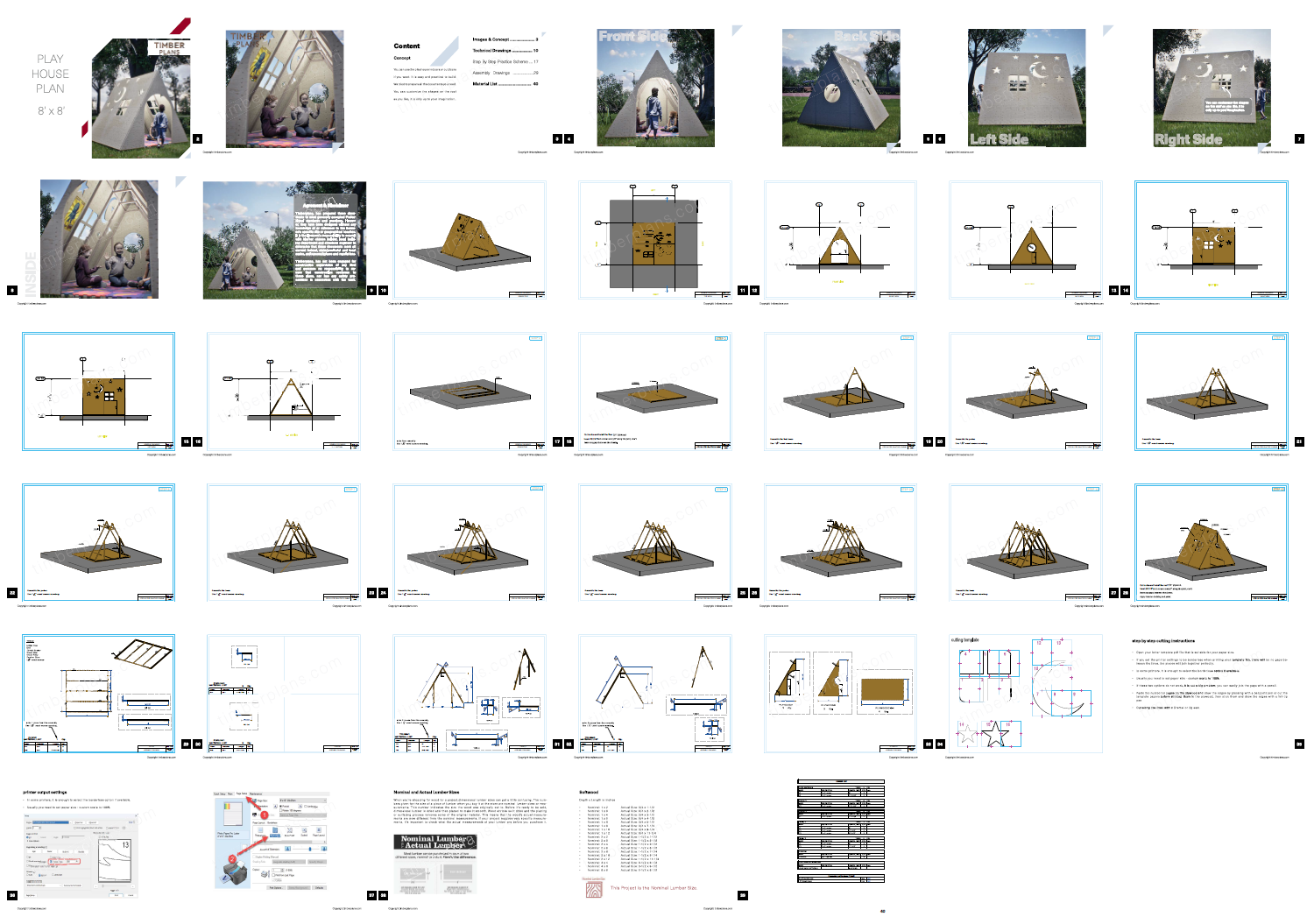1307x924 pixels.
Task: Click the Nominal Lumber vs Actual Lumber graphic
Action: [434, 843]
